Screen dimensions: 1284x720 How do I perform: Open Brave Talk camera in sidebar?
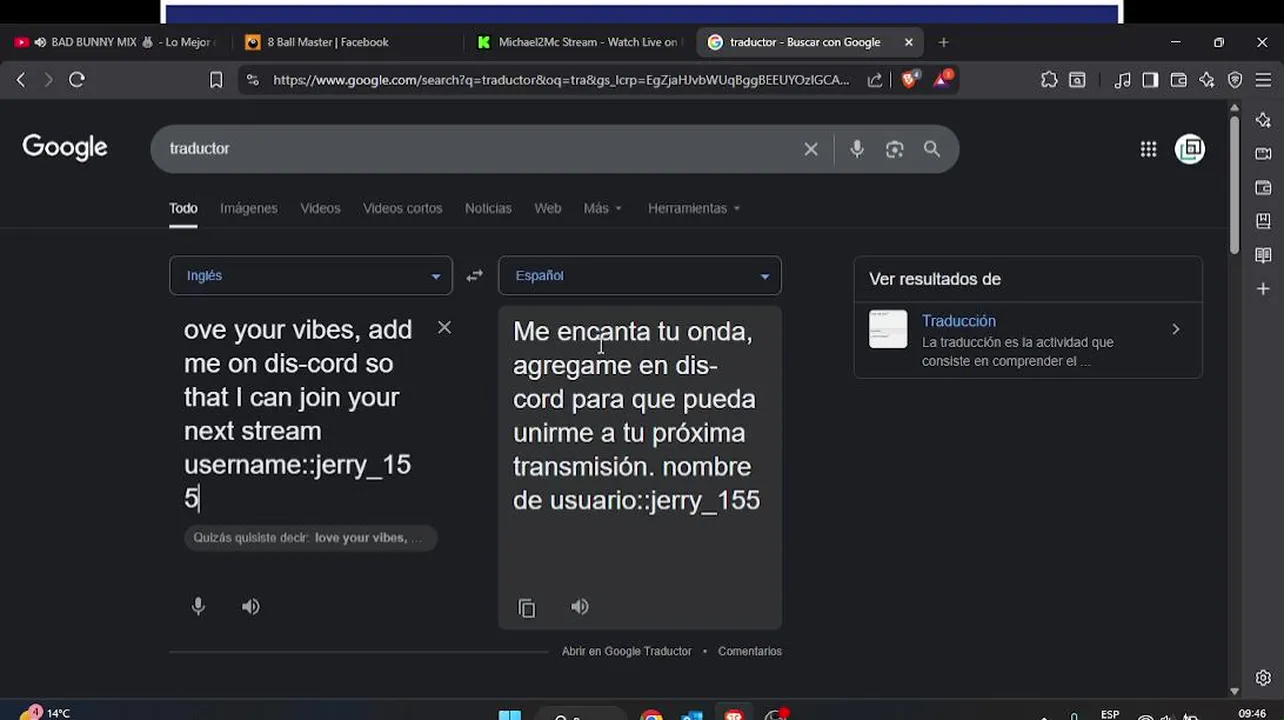coord(1263,154)
